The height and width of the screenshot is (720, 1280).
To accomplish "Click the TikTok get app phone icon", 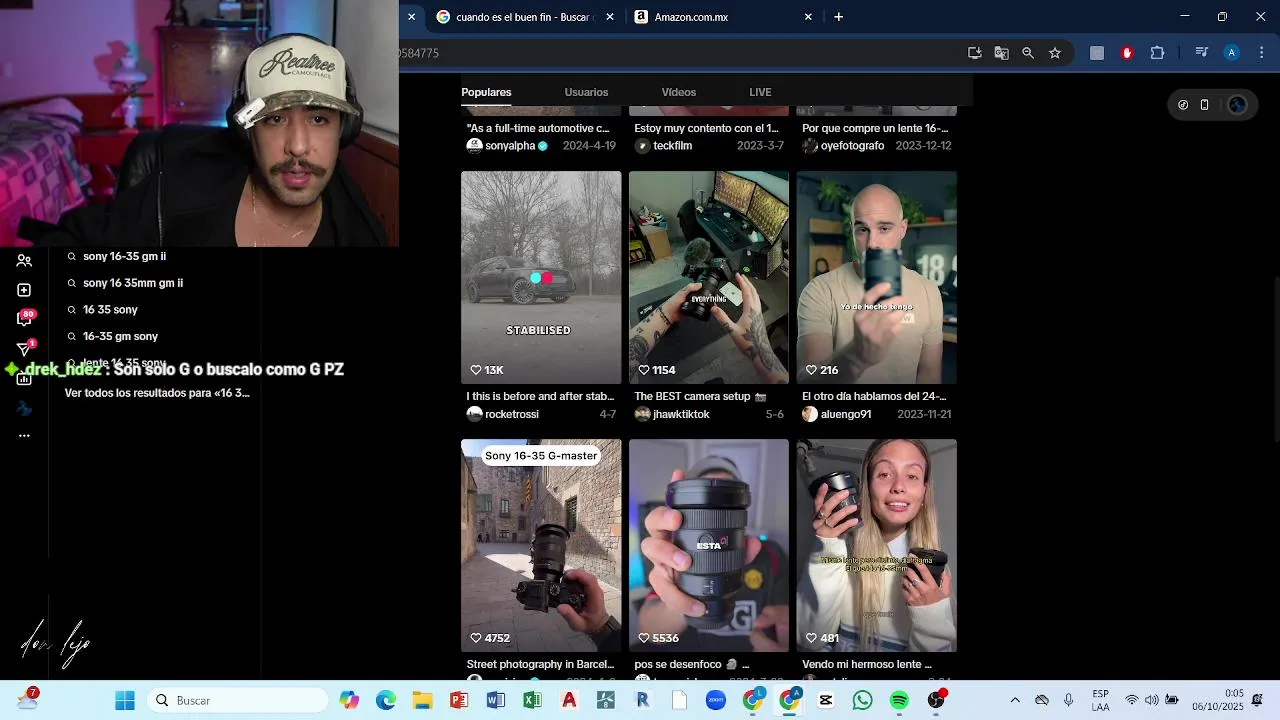I will 1205,105.
